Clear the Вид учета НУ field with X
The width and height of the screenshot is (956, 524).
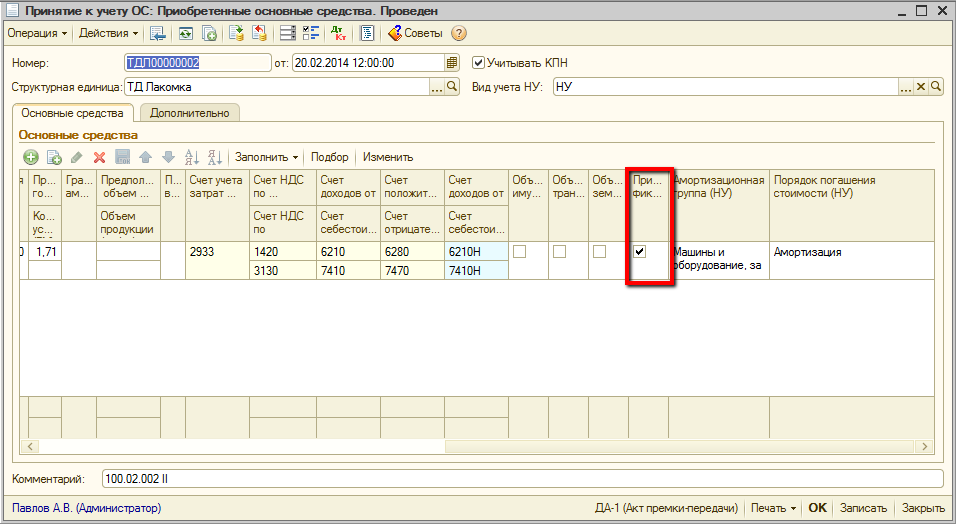pos(922,87)
